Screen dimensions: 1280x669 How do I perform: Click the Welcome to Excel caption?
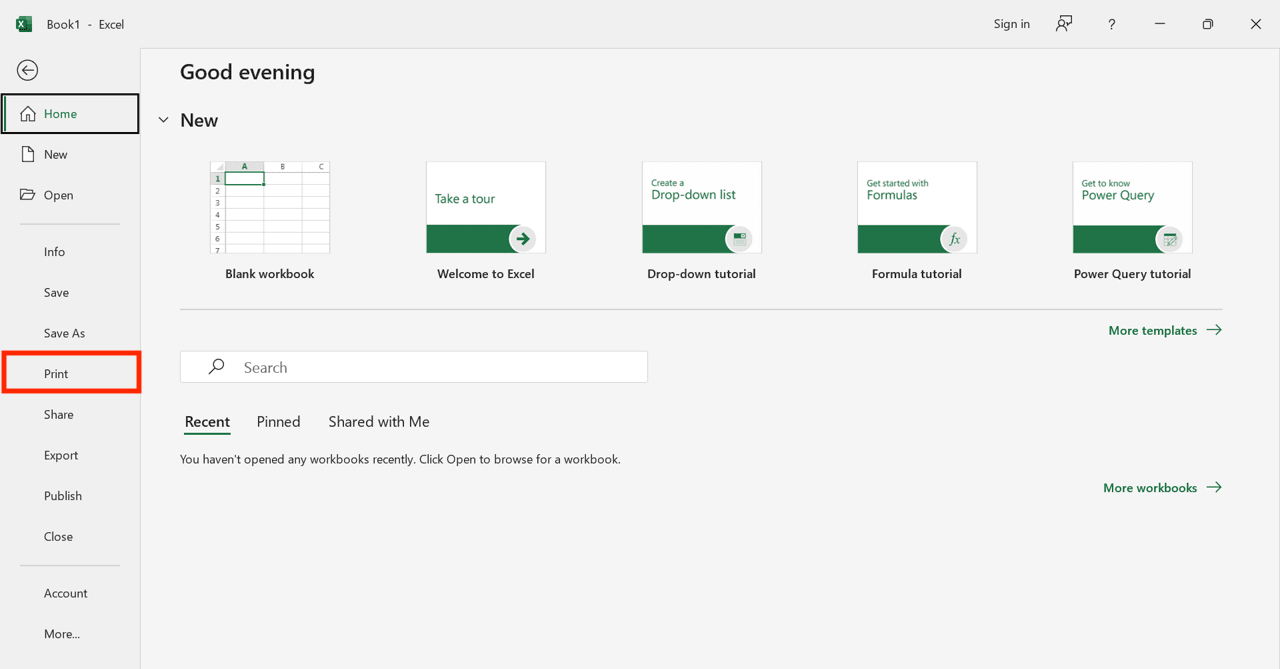tap(486, 274)
